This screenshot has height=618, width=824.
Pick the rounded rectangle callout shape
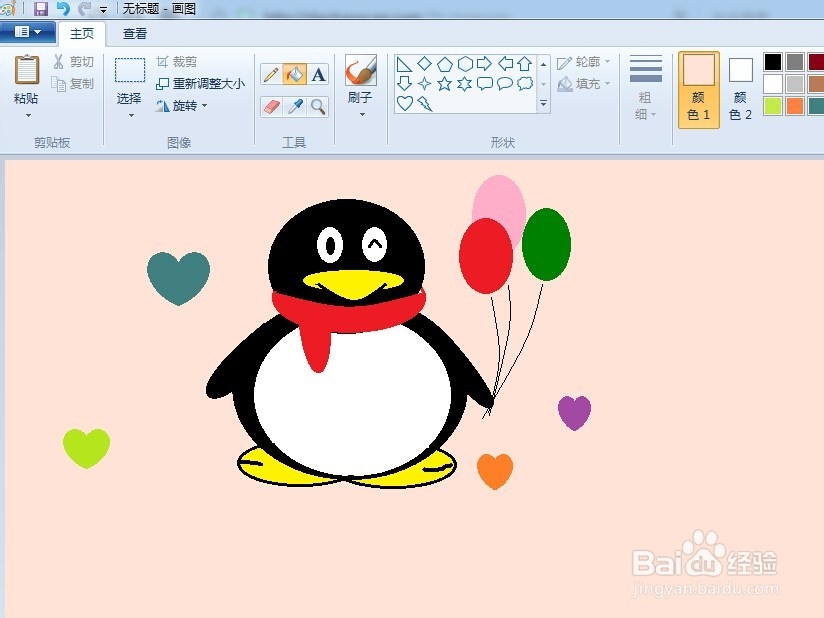click(485, 84)
